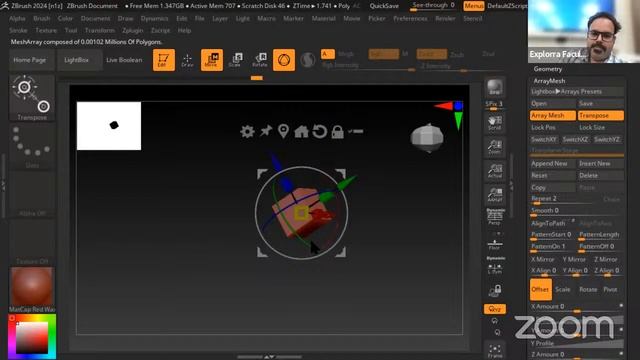
Task: Select the Rotate mode icon
Action: (x=260, y=60)
